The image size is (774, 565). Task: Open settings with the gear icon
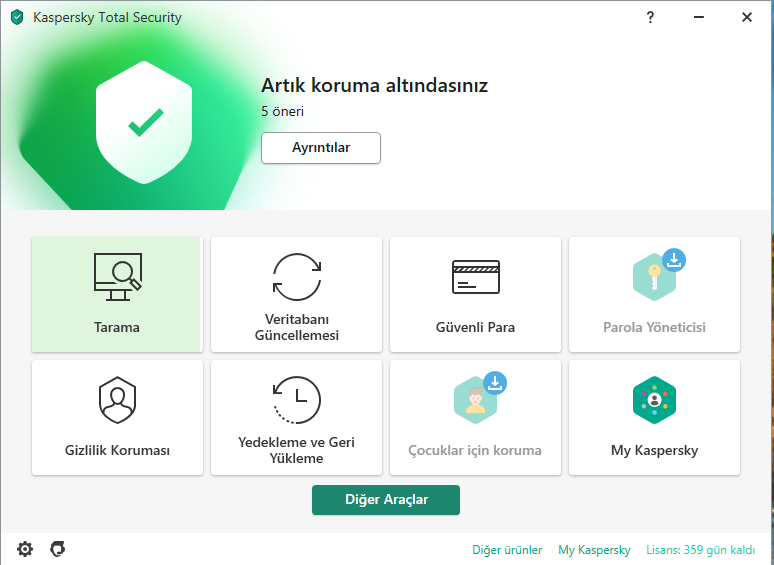(x=25, y=549)
